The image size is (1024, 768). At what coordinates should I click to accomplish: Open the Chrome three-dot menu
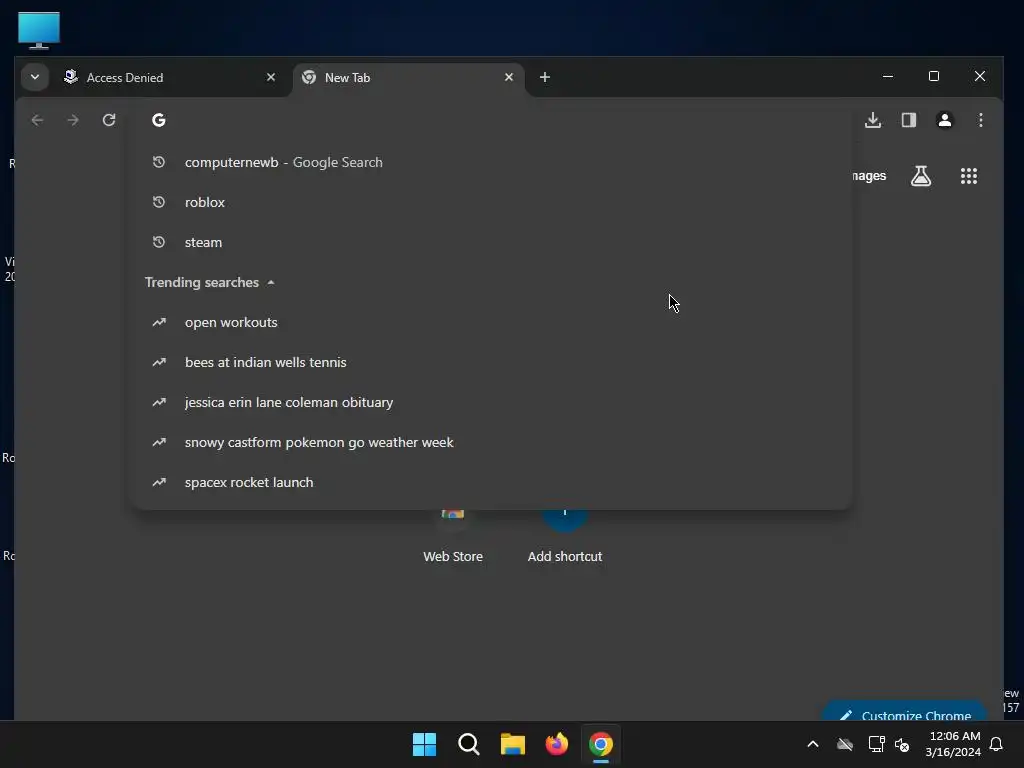(x=981, y=120)
